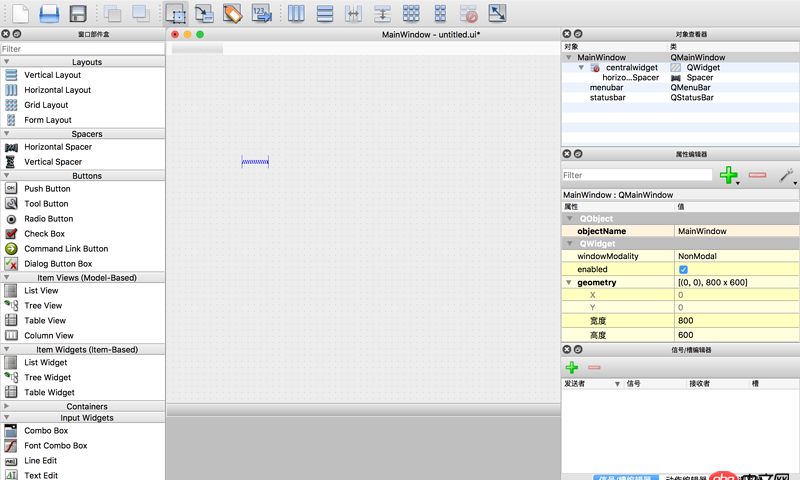Select horizontal spacer on the form canvas
The width and height of the screenshot is (800, 480).
[255, 162]
